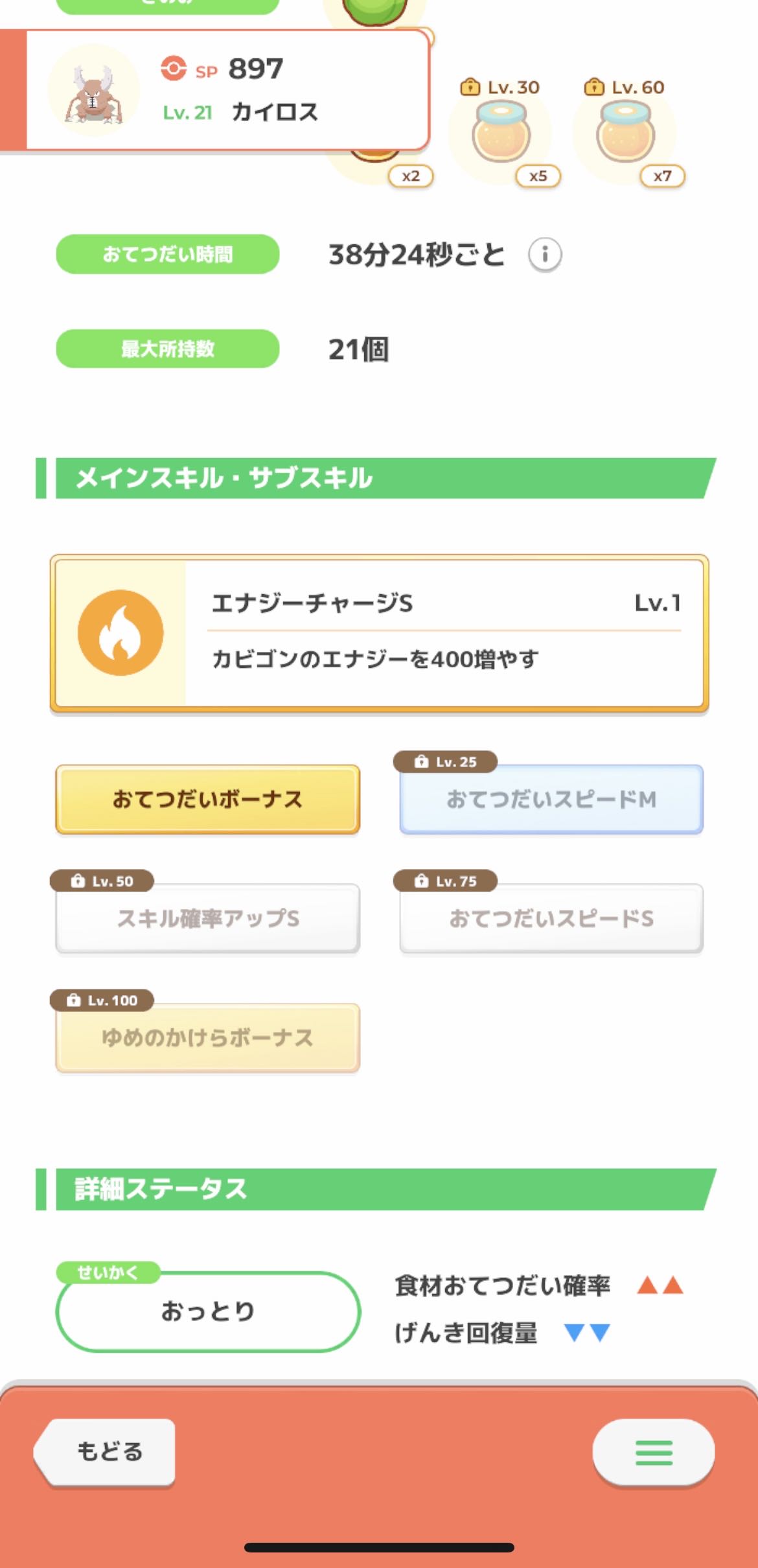Tap the locked Lv. 60 honey jar ingredient
The height and width of the screenshot is (1568, 758).
tap(625, 134)
